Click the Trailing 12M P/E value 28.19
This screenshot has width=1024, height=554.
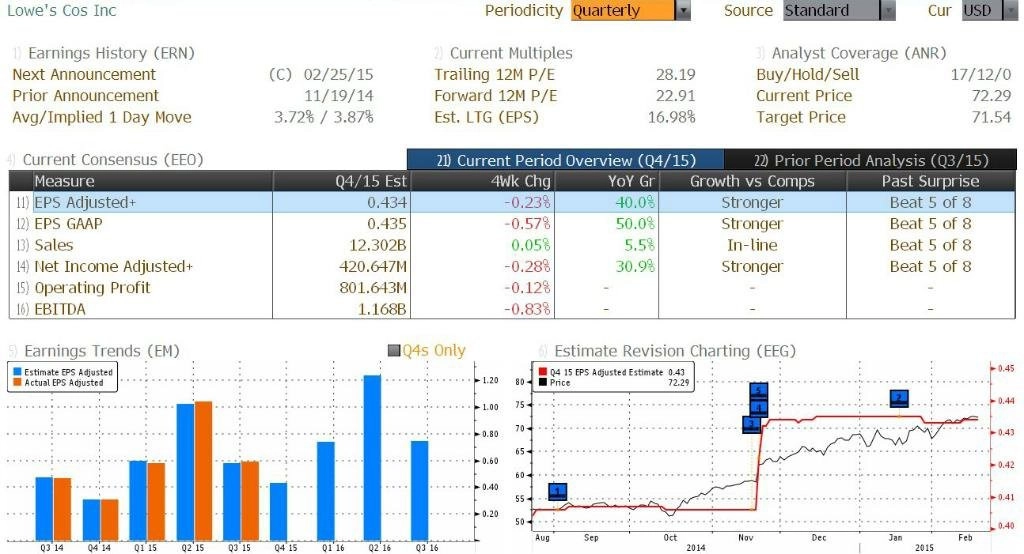click(x=676, y=74)
